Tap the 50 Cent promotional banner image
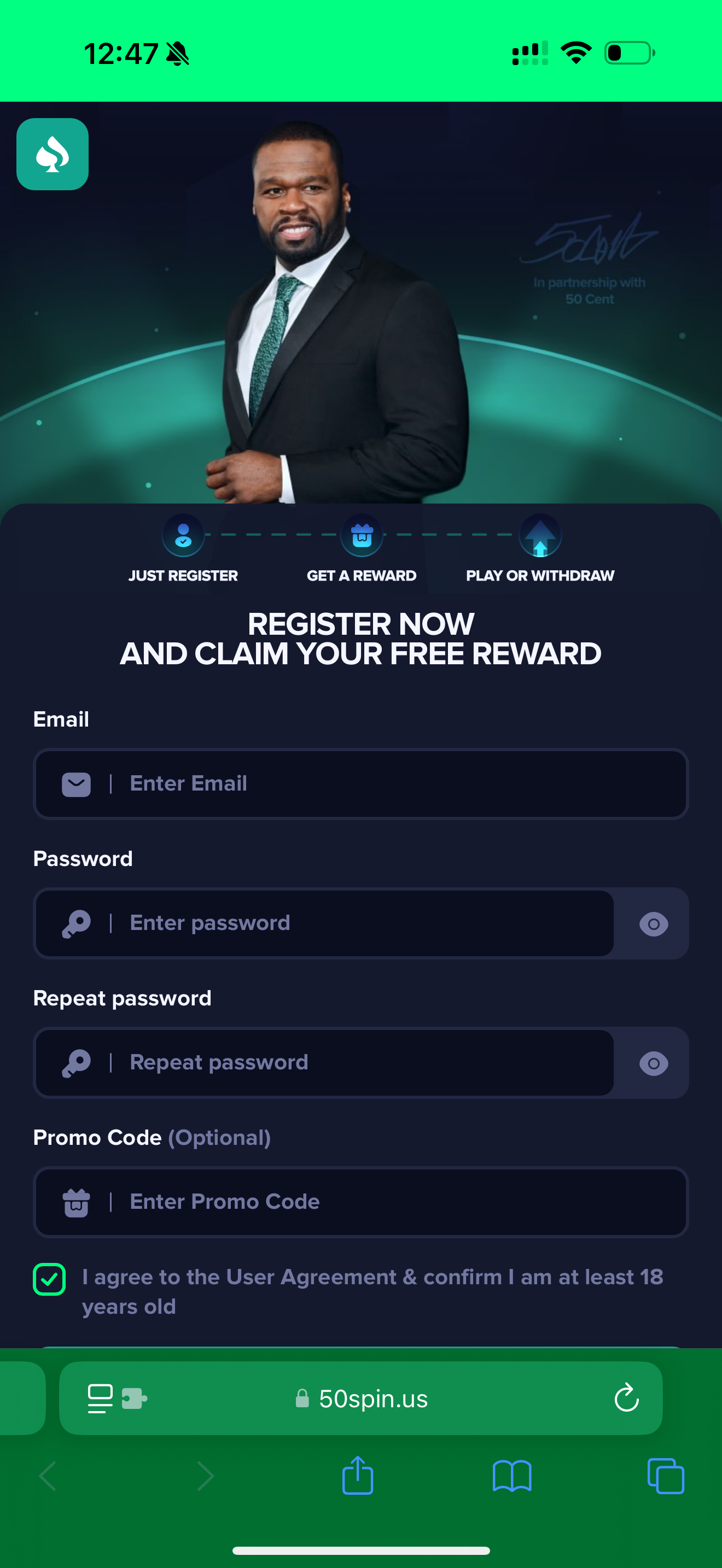Viewport: 722px width, 1568px height. [x=361, y=302]
